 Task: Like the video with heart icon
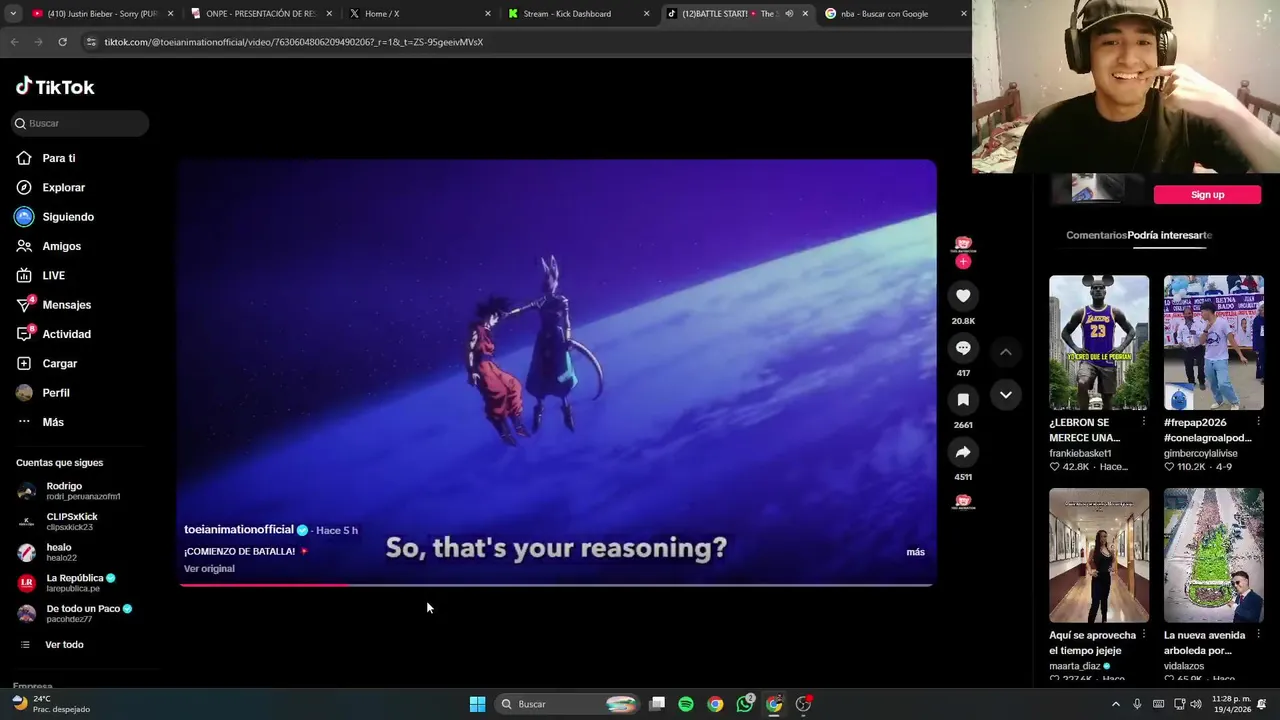963,296
